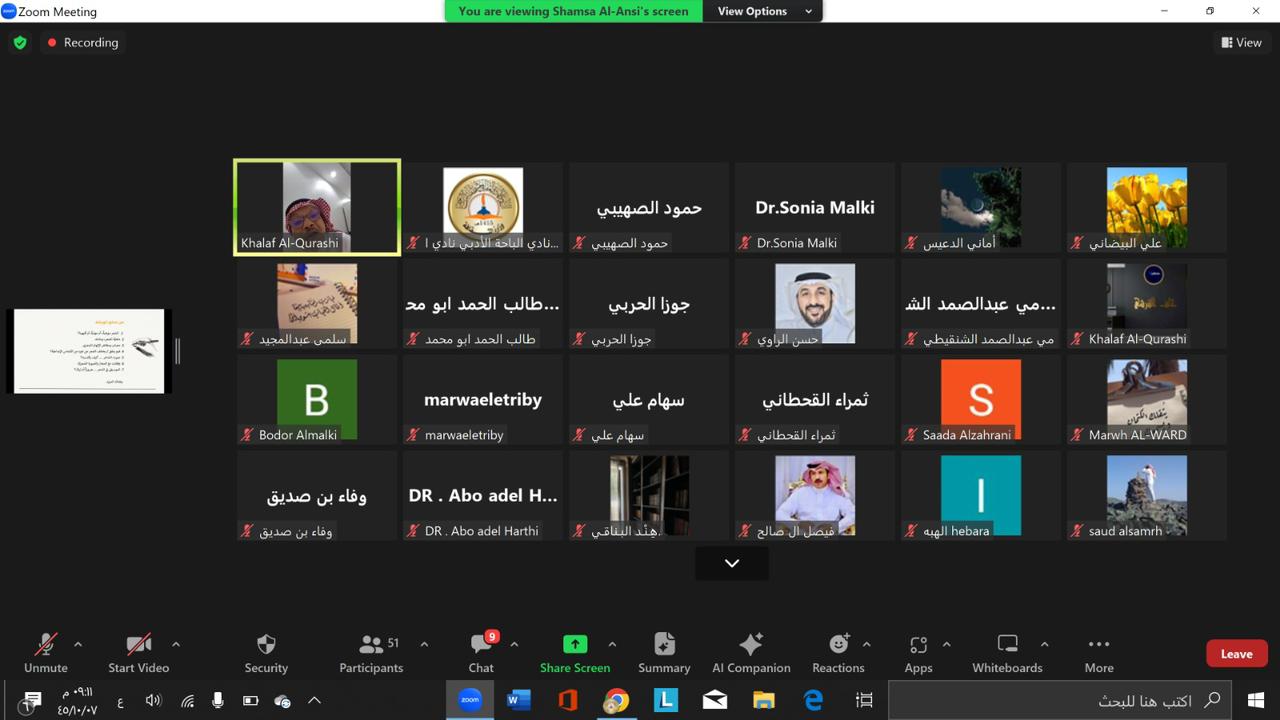
Task: Click the green Share Screen icon
Action: pyautogui.click(x=575, y=645)
